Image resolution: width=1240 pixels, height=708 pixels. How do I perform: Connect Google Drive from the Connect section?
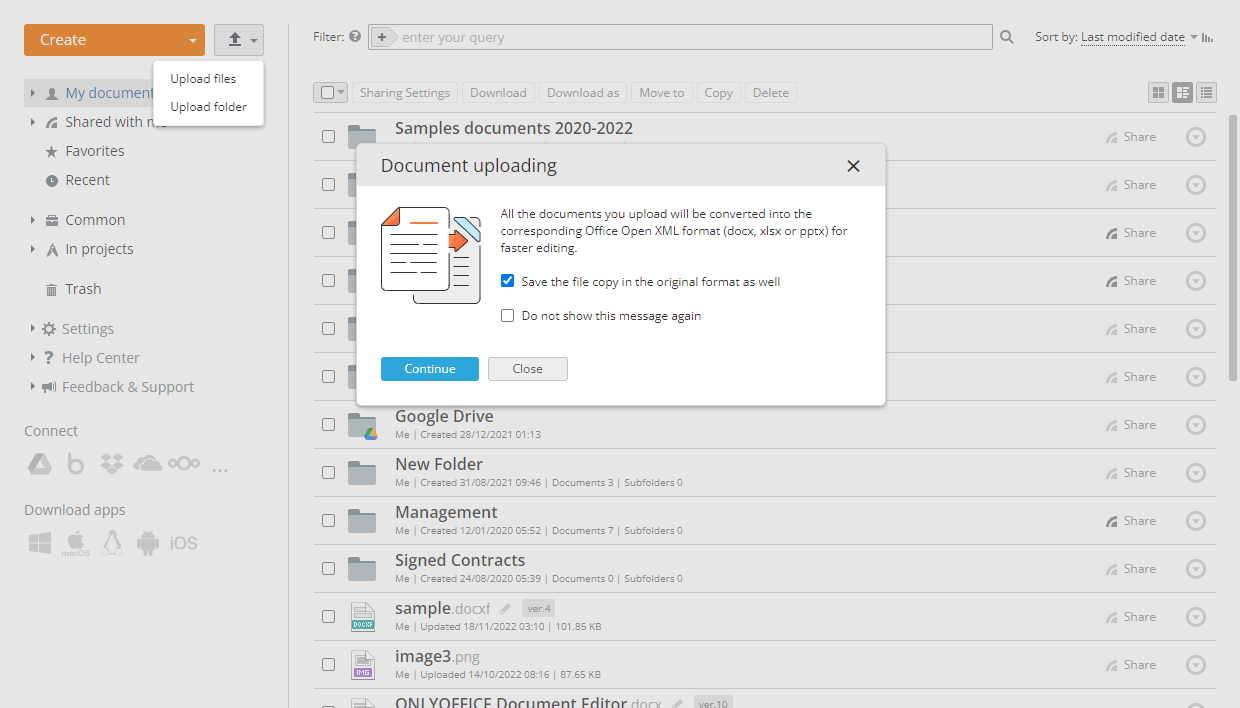pyautogui.click(x=40, y=463)
